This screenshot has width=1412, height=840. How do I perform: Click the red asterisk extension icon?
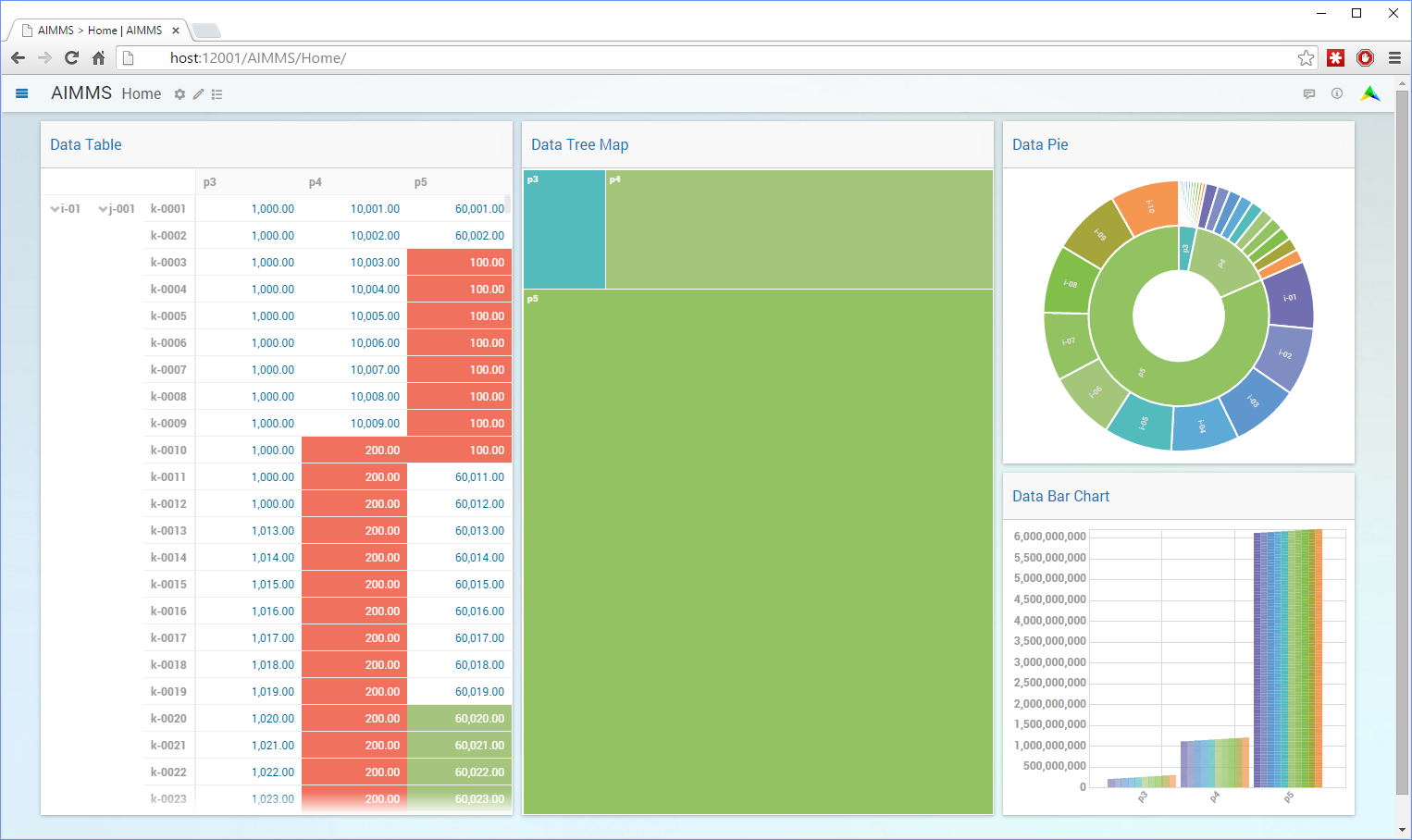pyautogui.click(x=1335, y=57)
